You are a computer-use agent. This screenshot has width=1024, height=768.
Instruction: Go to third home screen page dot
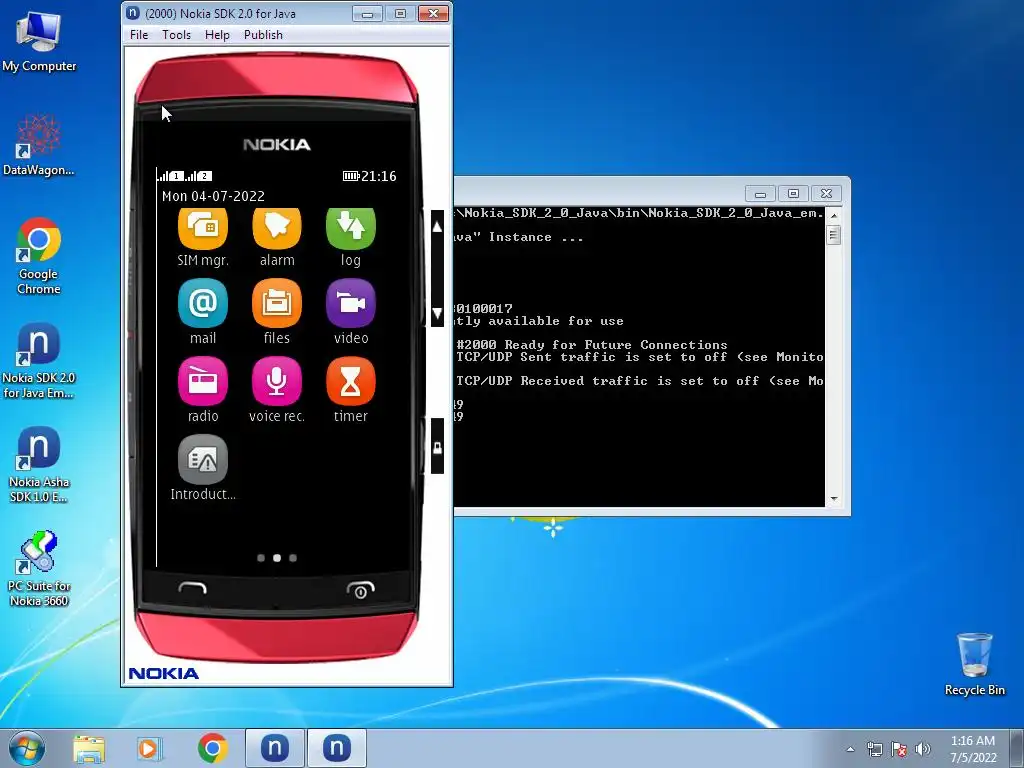293,558
